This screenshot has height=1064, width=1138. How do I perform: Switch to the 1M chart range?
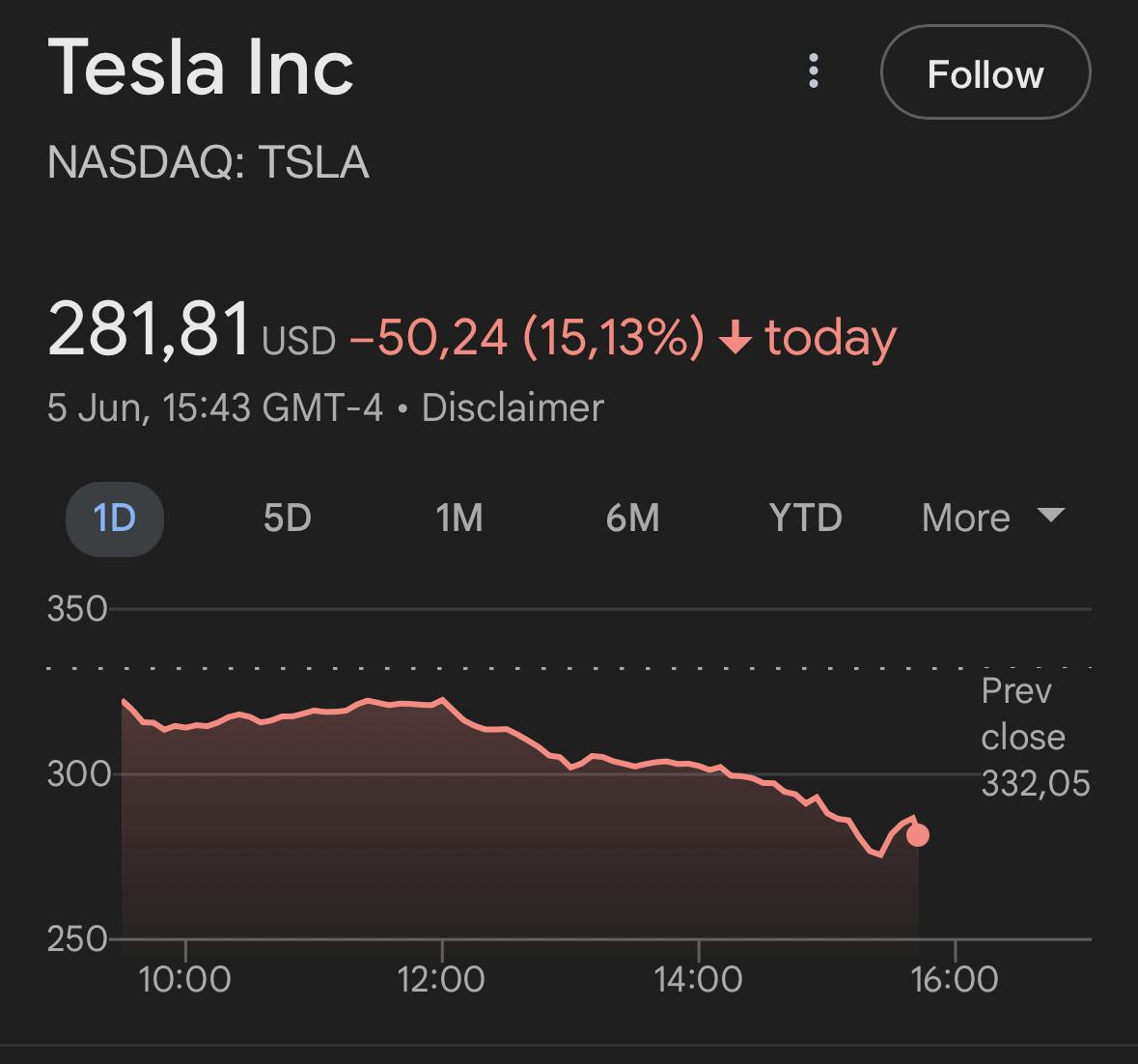click(x=458, y=518)
